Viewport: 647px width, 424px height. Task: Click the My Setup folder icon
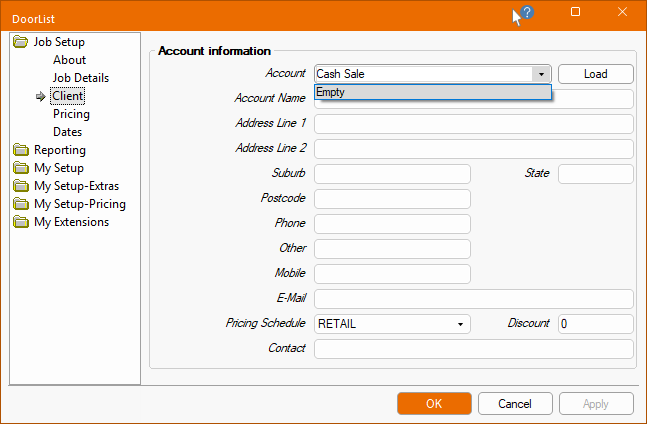click(20, 168)
